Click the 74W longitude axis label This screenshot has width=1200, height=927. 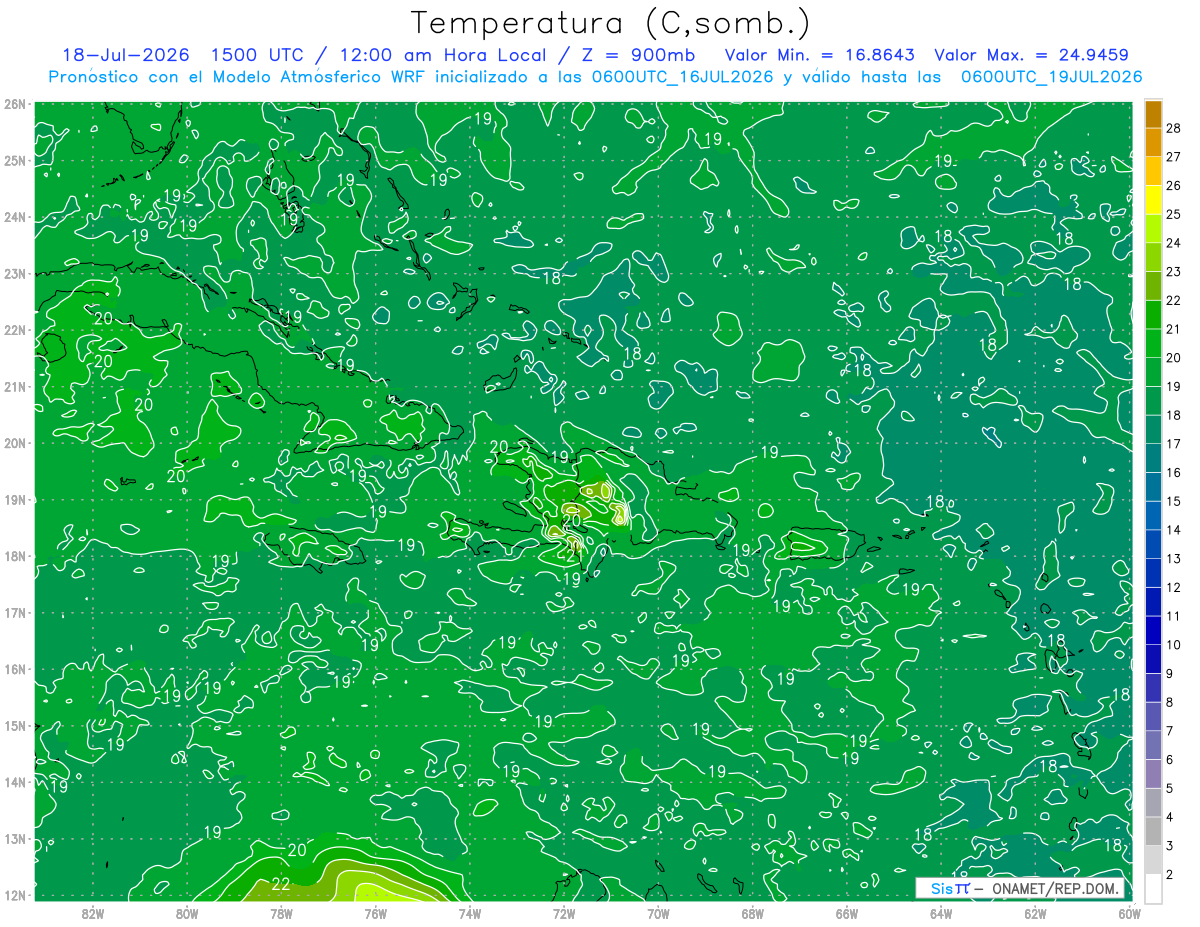tap(470, 912)
